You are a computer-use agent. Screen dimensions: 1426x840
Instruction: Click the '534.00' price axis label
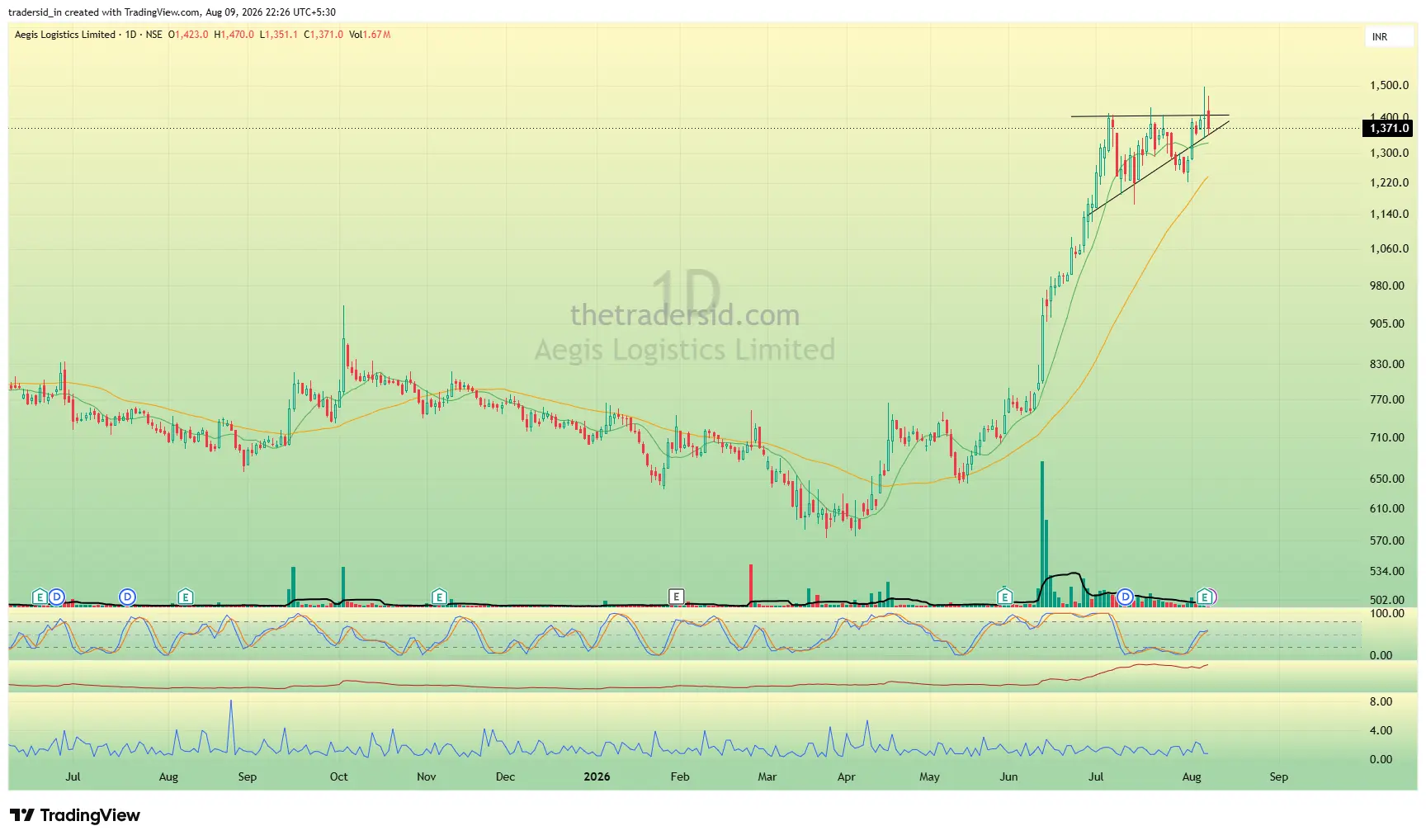point(1386,572)
